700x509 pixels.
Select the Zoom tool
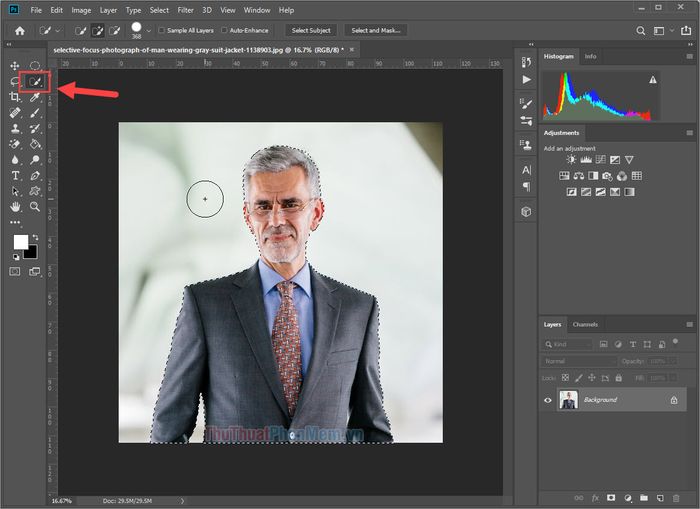coord(35,207)
